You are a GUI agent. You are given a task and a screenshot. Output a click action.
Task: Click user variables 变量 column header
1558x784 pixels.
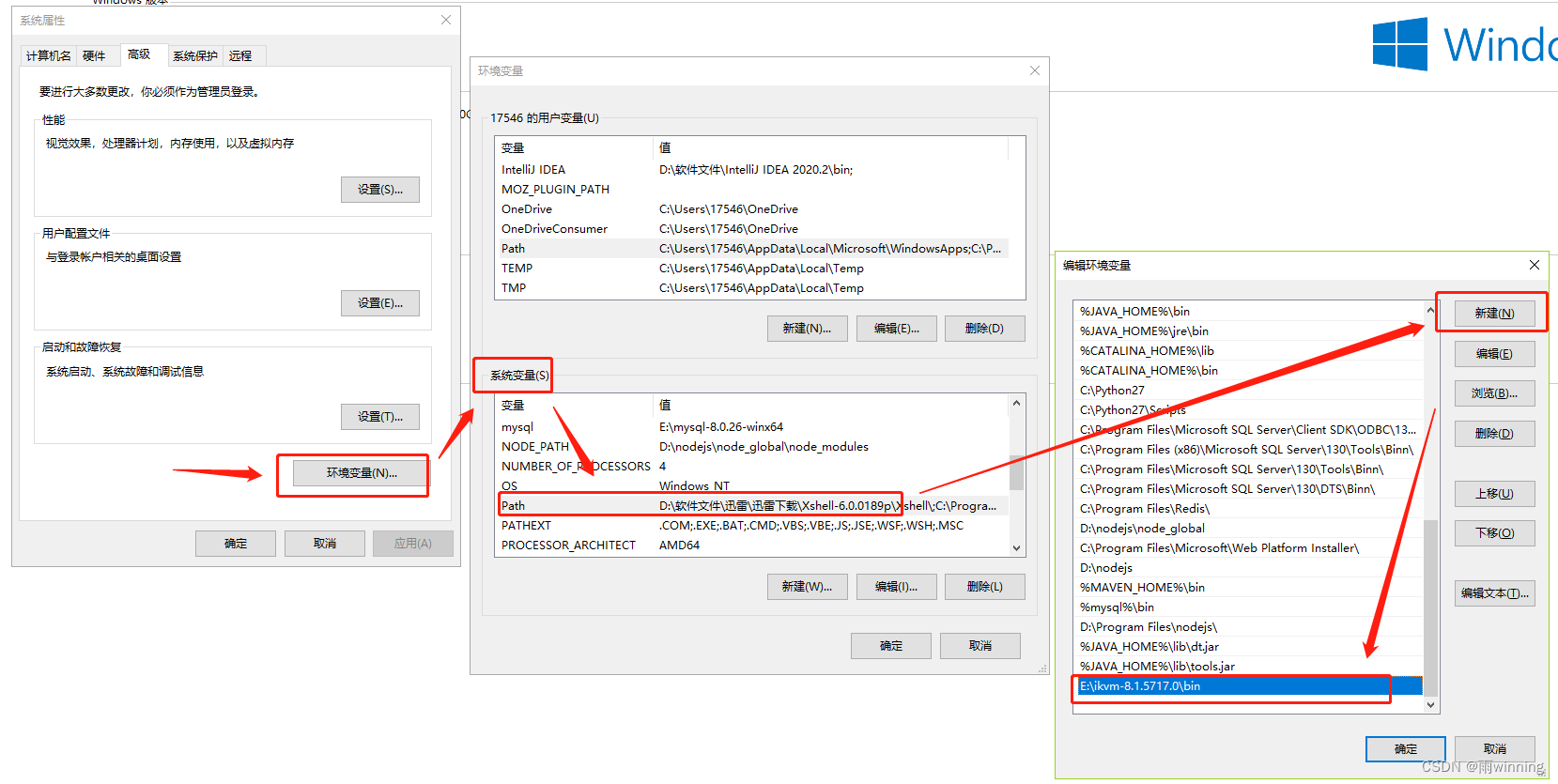(574, 148)
